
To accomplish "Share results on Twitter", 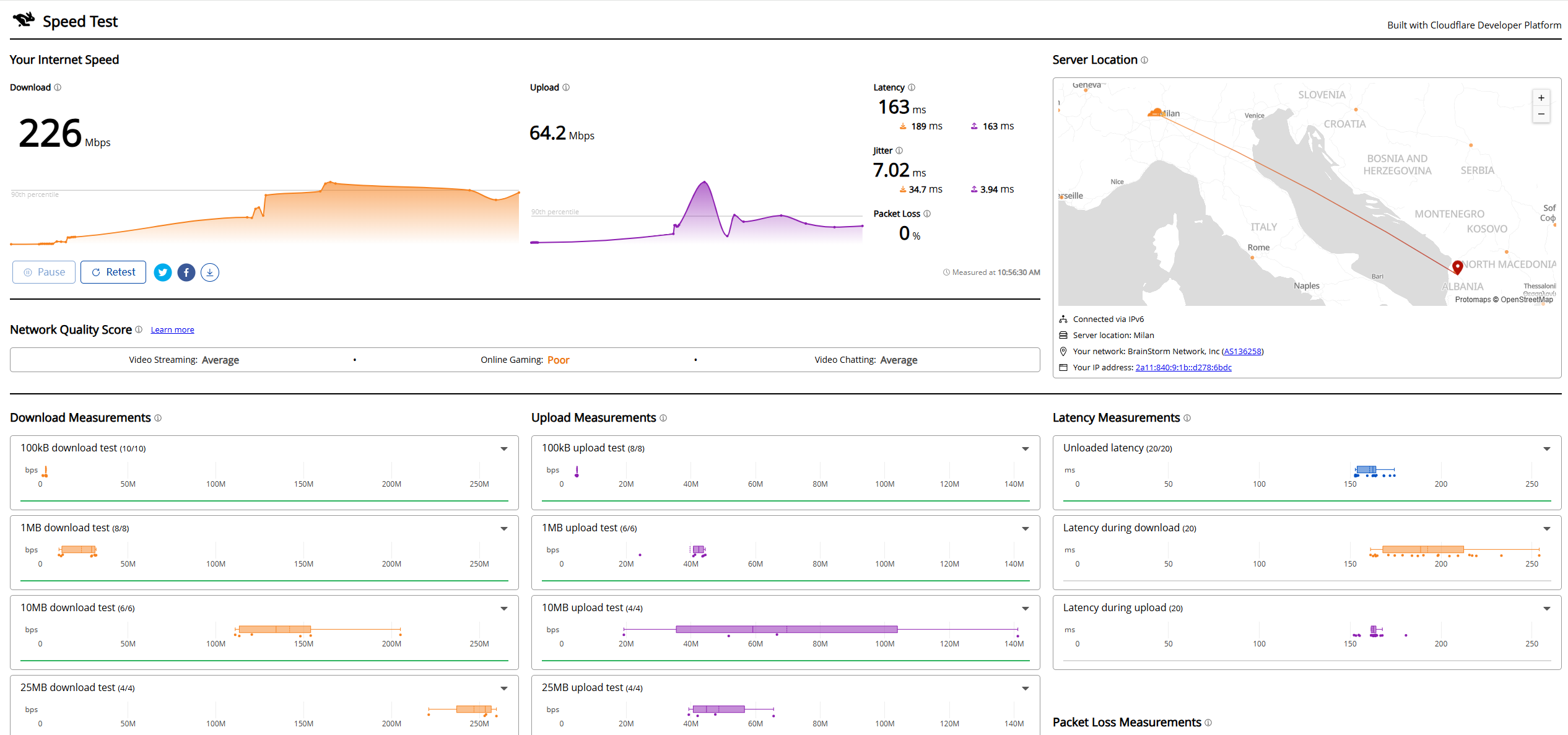I will (163, 272).
